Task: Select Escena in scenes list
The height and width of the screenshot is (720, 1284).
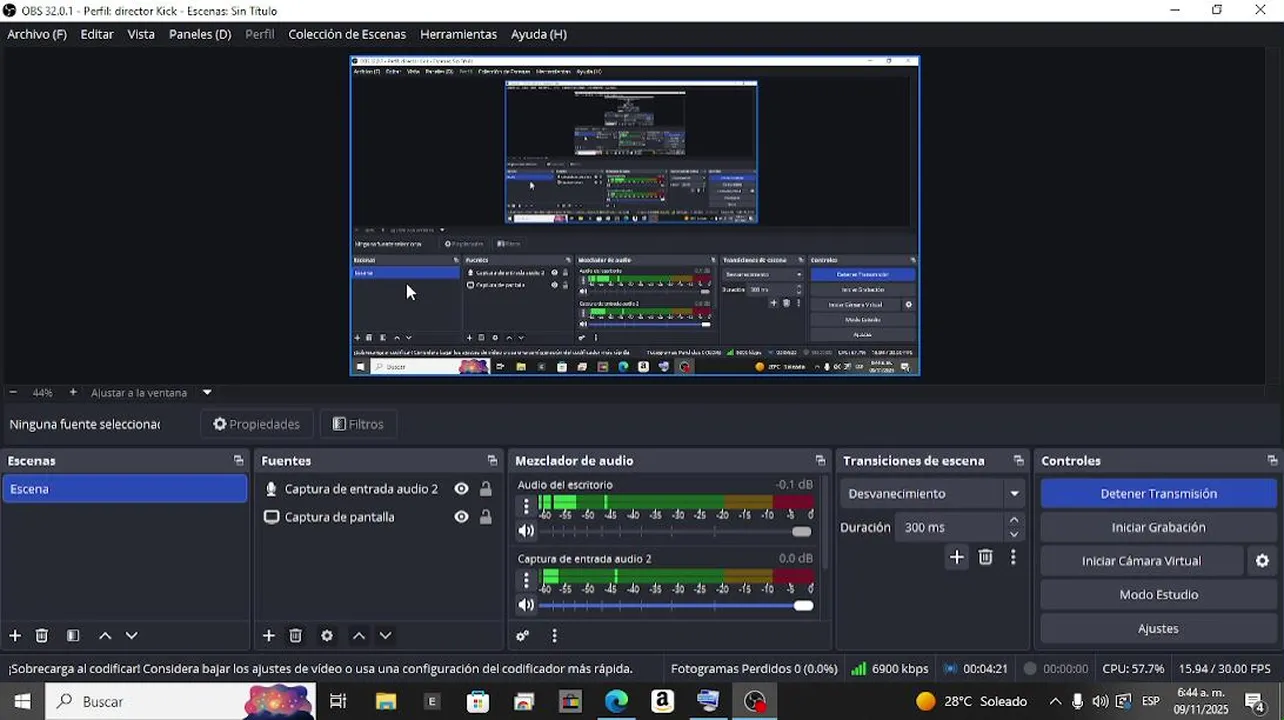Action: (x=124, y=489)
